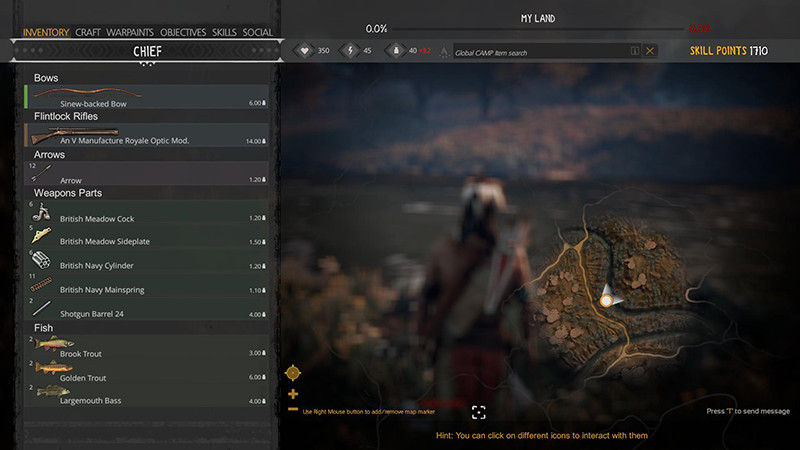Click the Golden Trout fish image
The image size is (800, 450).
tap(54, 367)
